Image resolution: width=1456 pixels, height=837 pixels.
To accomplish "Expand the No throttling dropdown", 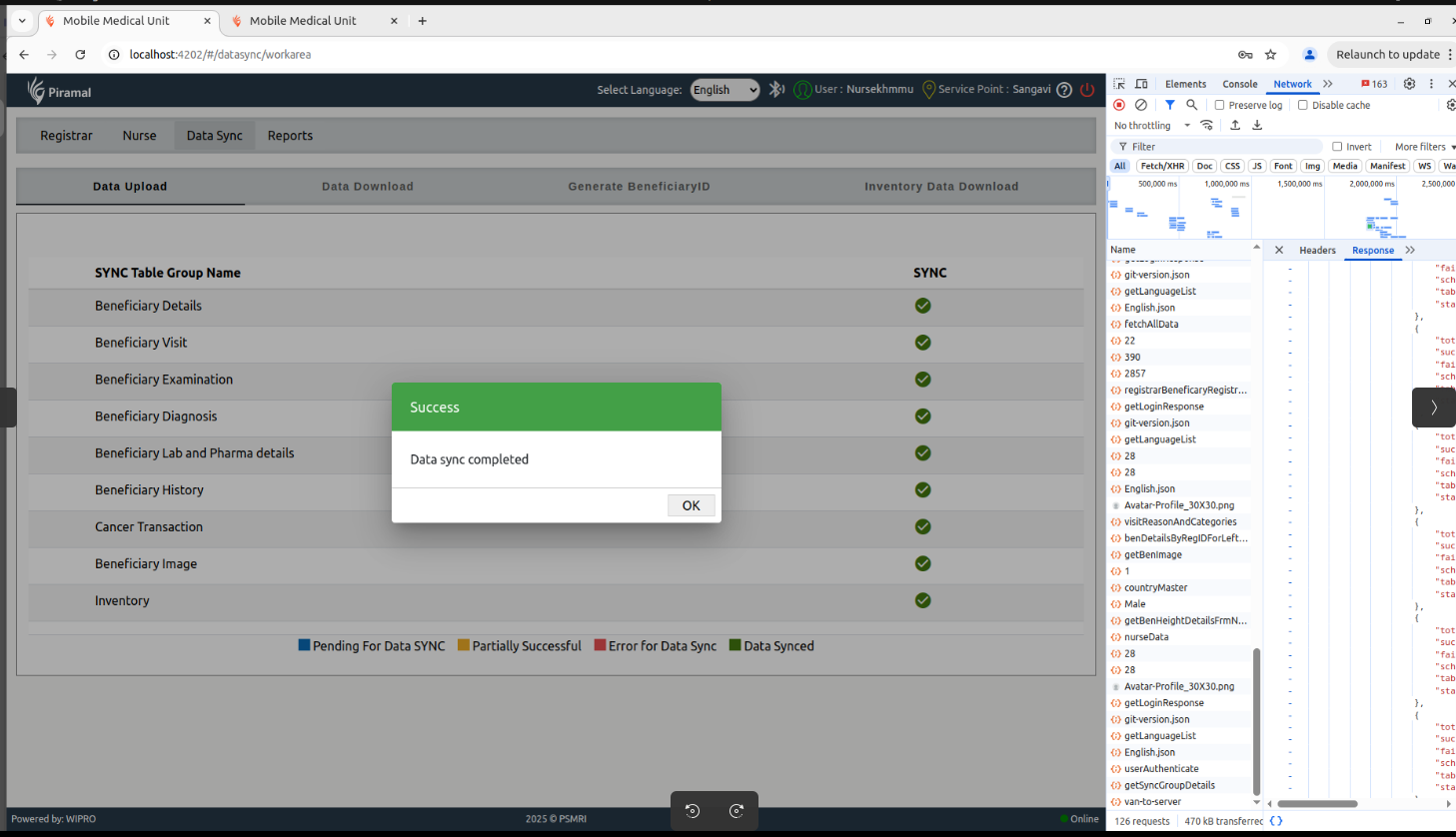I will point(1152,126).
